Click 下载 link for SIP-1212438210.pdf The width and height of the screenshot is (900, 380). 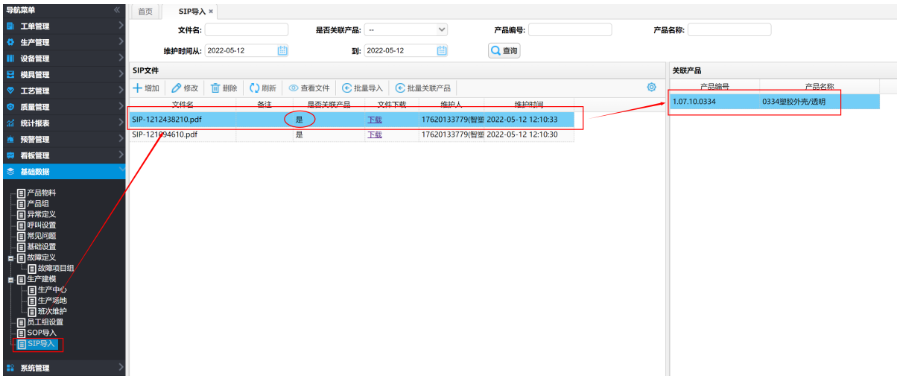click(374, 119)
